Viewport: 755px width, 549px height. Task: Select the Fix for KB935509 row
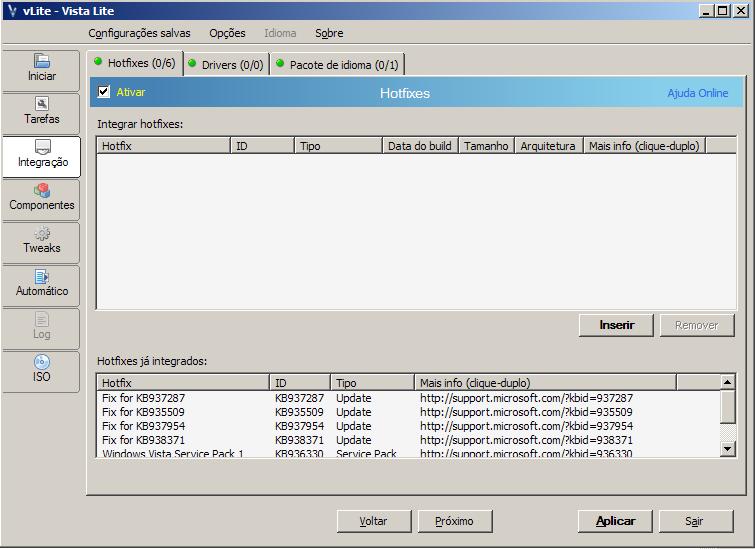tap(408, 412)
